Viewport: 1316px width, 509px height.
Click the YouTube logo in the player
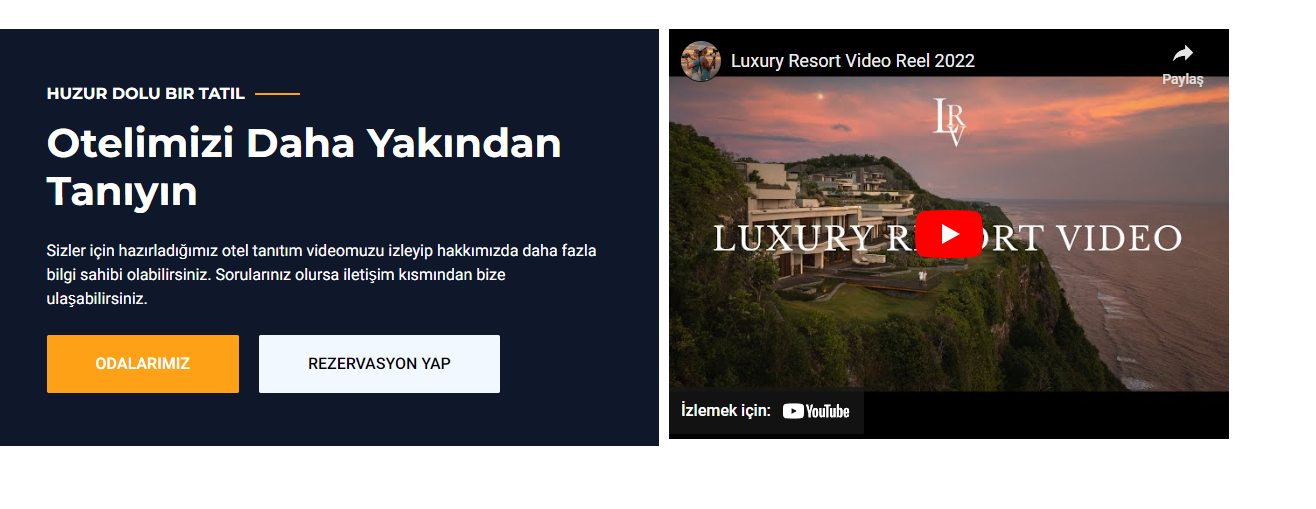816,411
